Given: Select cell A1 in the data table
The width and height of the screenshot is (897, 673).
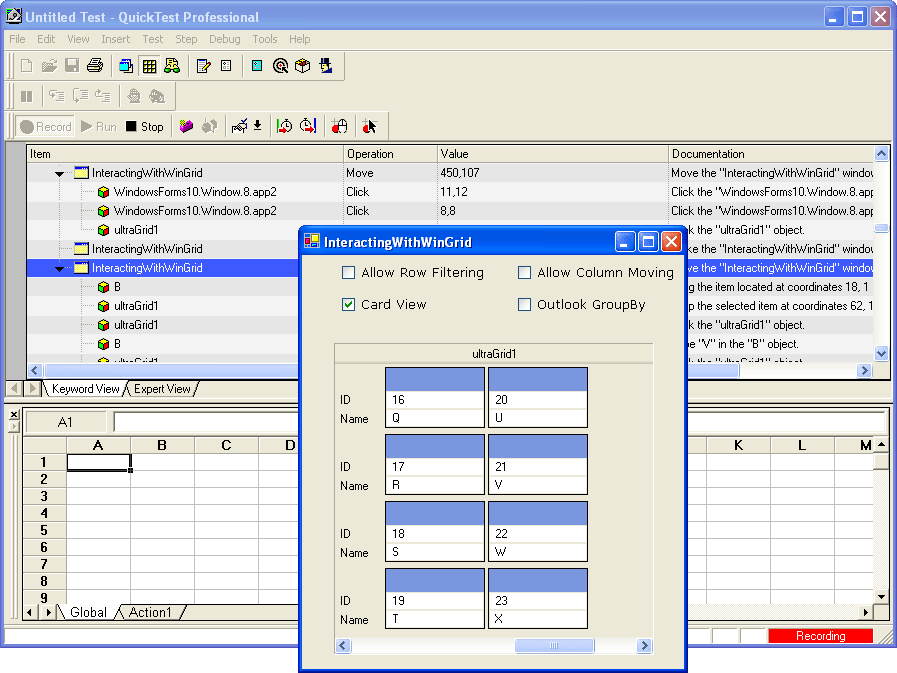Looking at the screenshot, I should coord(98,462).
